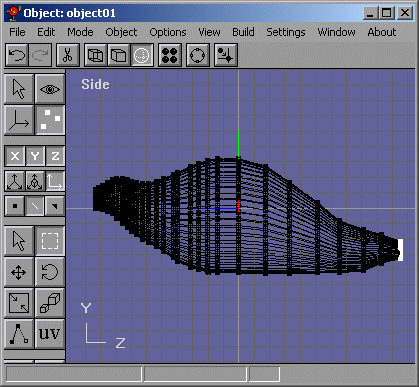
Task: Toggle the X axis constraint
Action: (x=15, y=156)
